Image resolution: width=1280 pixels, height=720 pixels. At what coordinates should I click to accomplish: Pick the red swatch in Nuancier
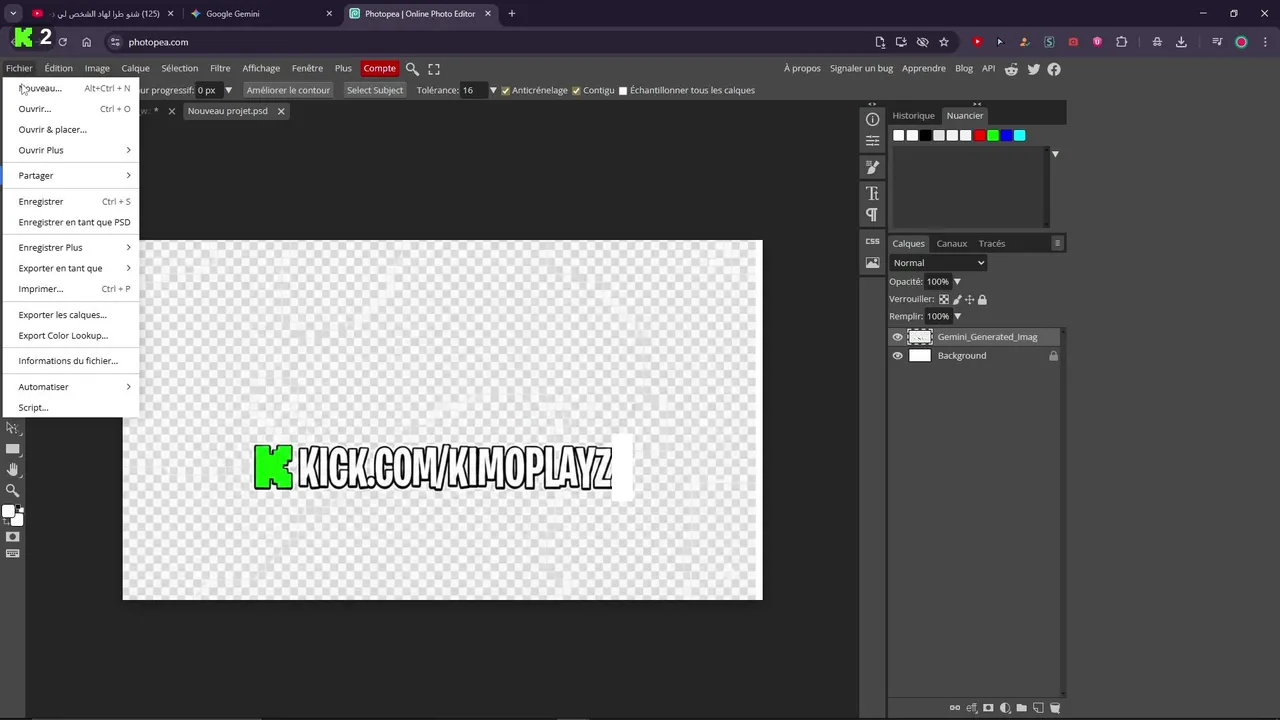(x=980, y=136)
